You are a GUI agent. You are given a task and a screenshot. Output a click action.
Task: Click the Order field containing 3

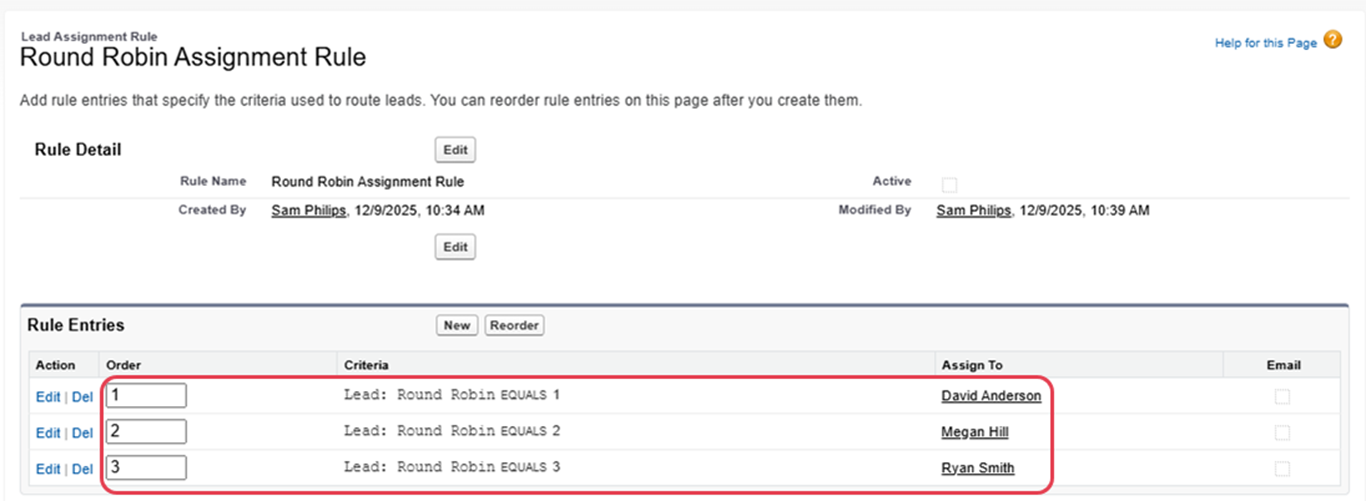click(146, 468)
